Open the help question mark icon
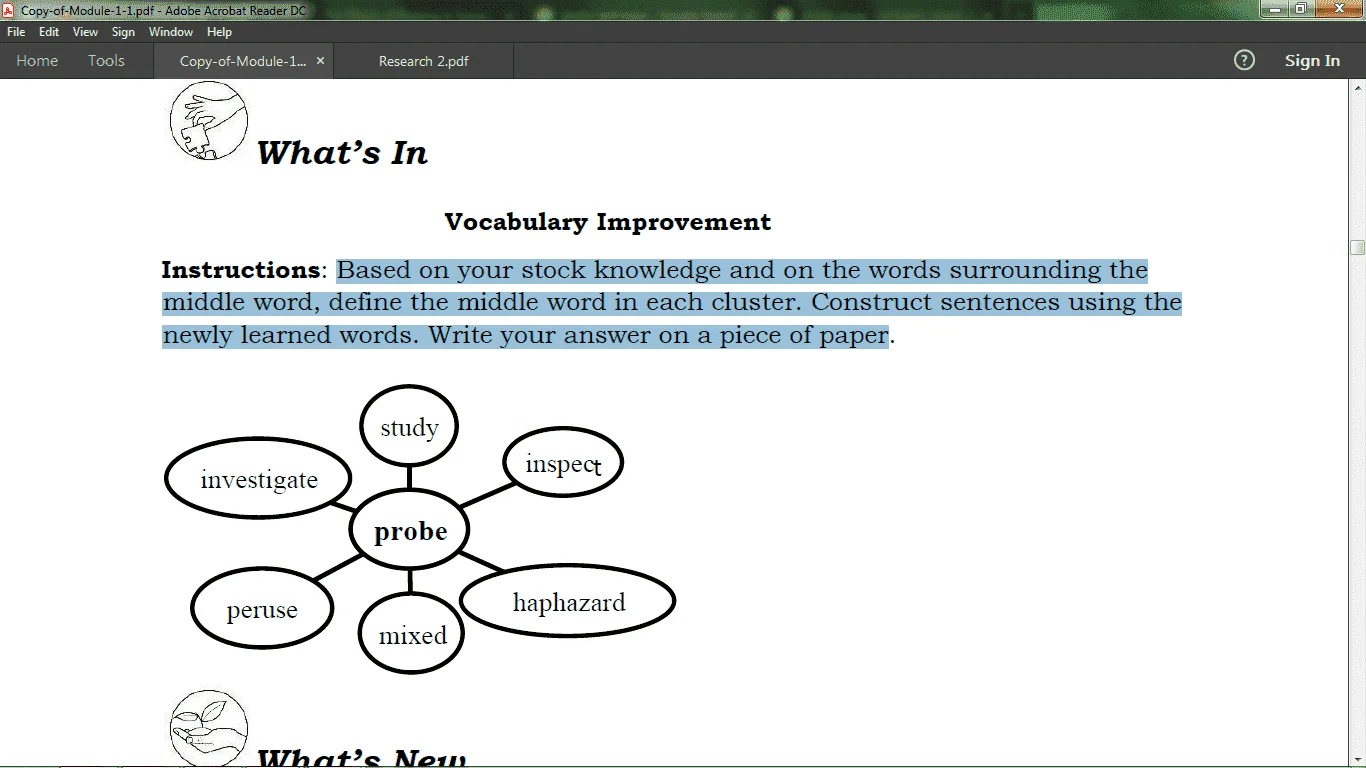 click(x=1244, y=61)
